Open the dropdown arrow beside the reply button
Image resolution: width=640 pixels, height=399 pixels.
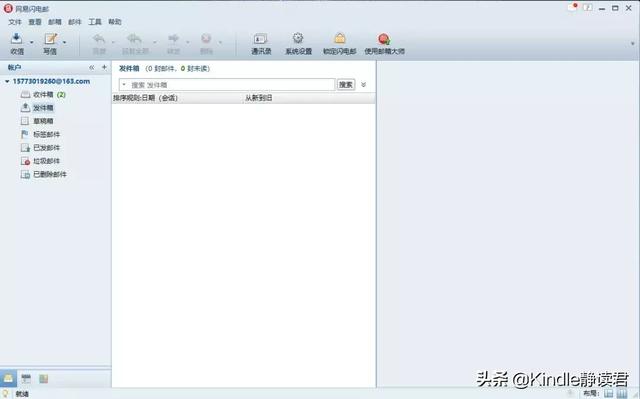[x=113, y=42]
